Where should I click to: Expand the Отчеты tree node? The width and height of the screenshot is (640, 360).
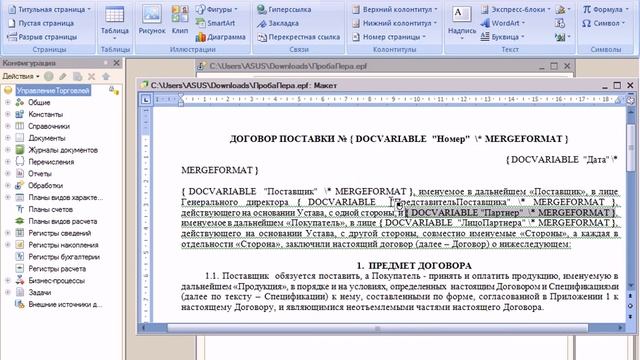[7, 173]
